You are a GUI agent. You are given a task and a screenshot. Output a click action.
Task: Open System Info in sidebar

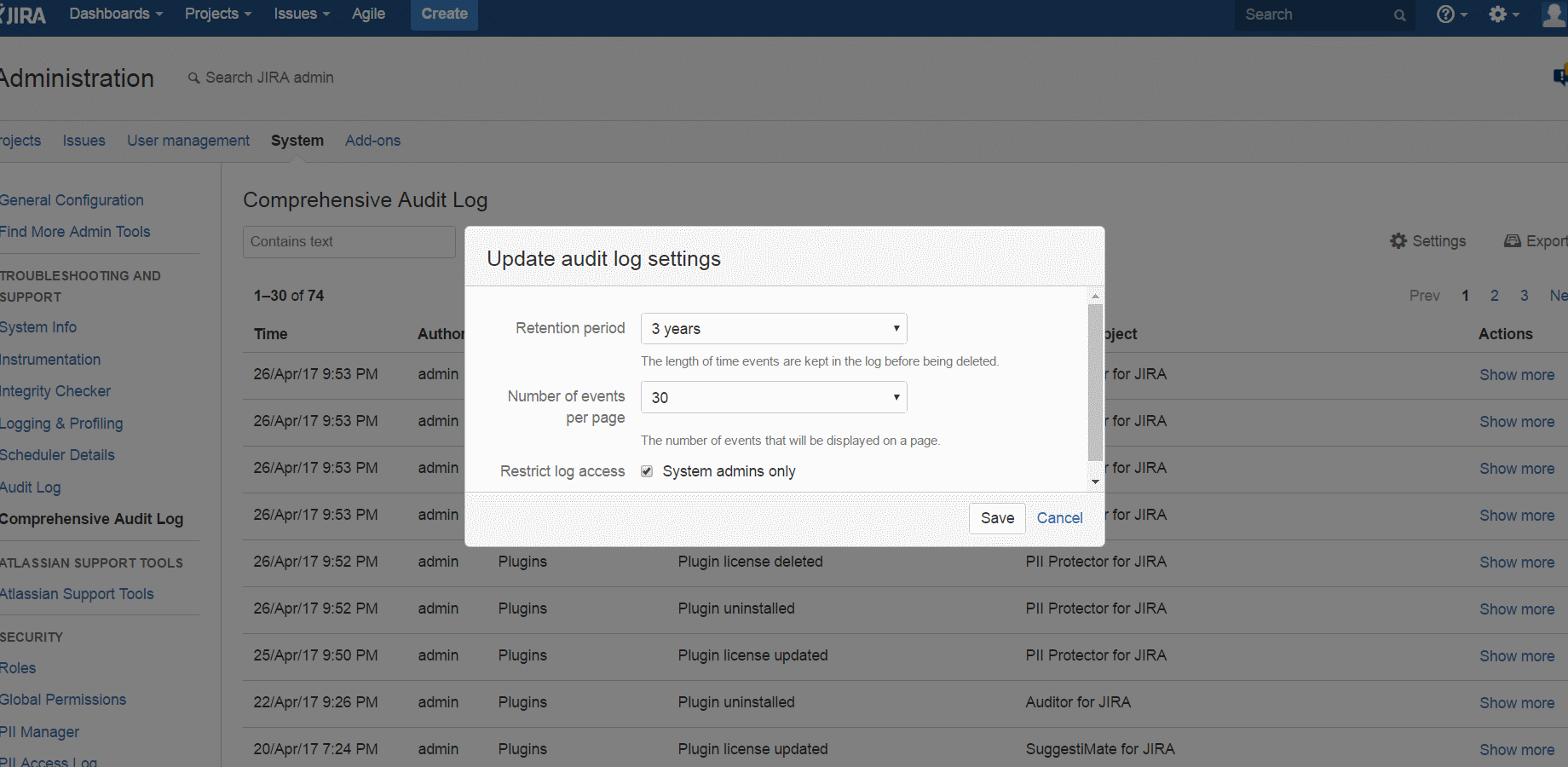38,327
